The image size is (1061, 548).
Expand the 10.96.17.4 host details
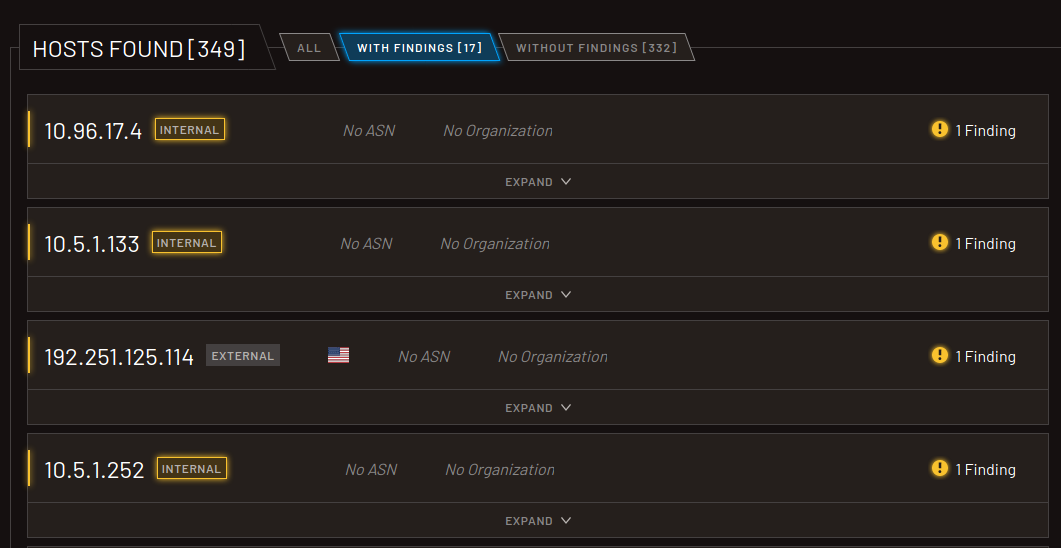[x=538, y=182]
